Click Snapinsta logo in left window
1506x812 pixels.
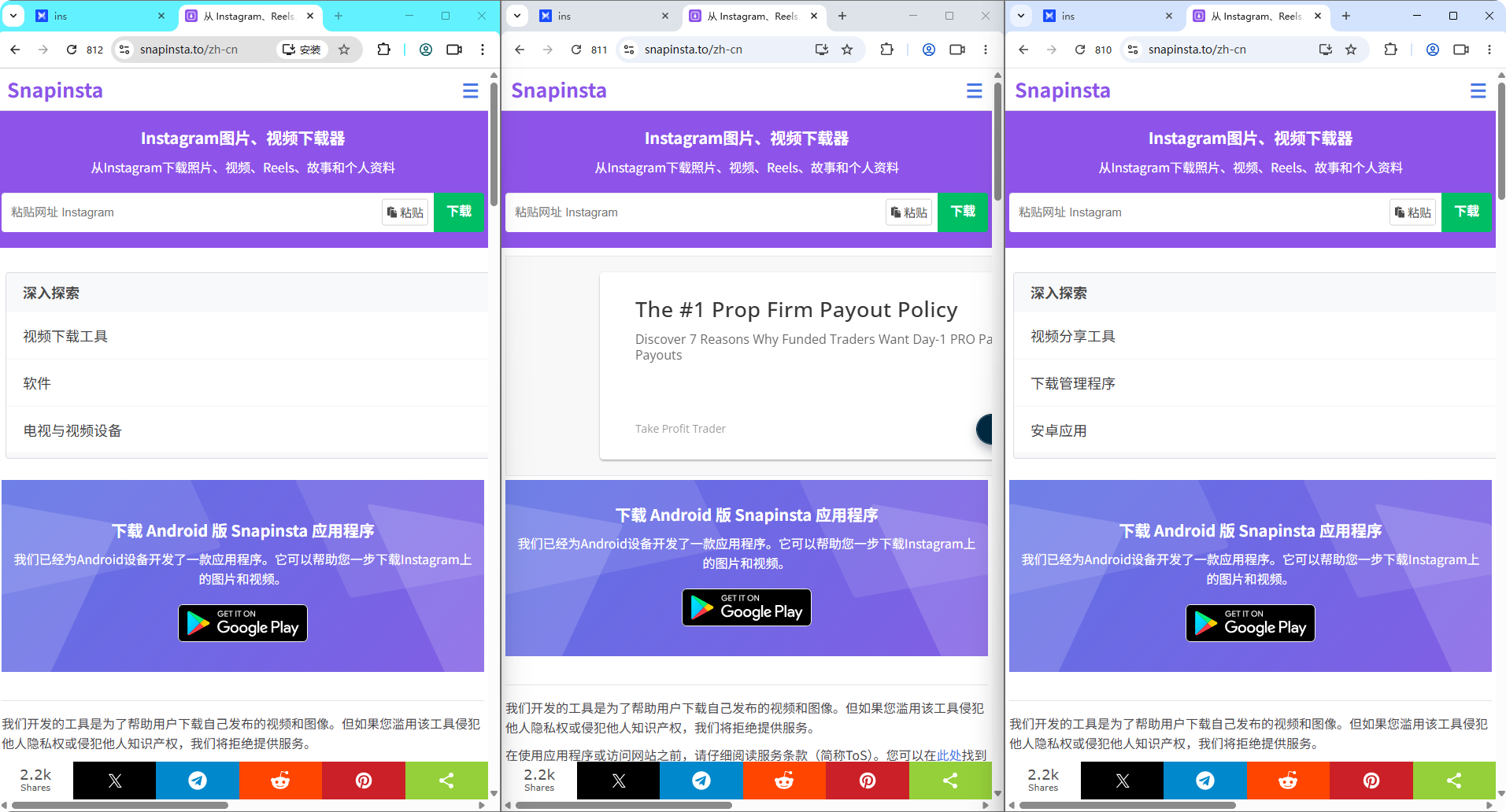tap(55, 90)
